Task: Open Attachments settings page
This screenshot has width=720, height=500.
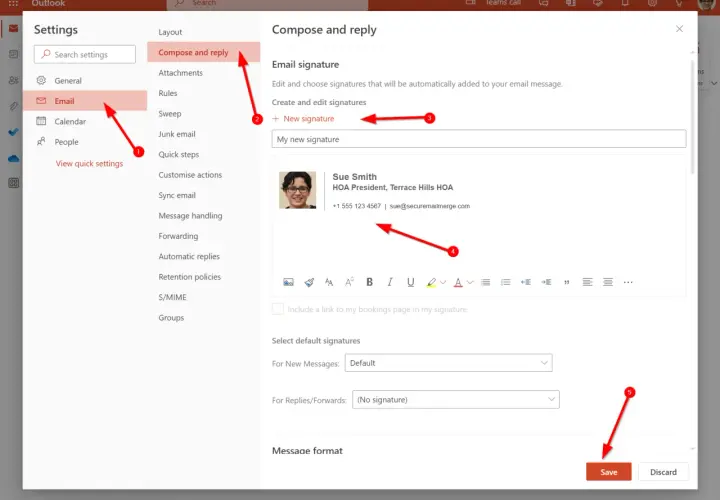Action: [203, 73]
